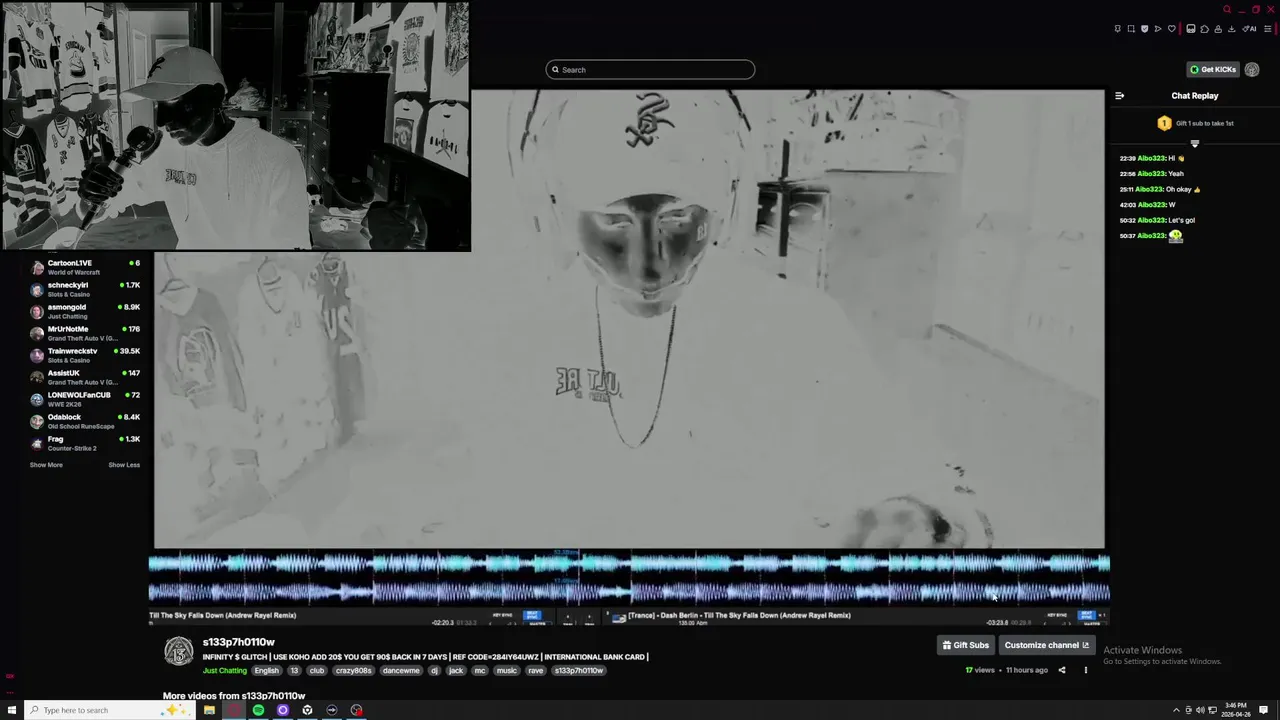The height and width of the screenshot is (720, 1280).
Task: Open the ad blocker shield icon
Action: pos(1145,29)
